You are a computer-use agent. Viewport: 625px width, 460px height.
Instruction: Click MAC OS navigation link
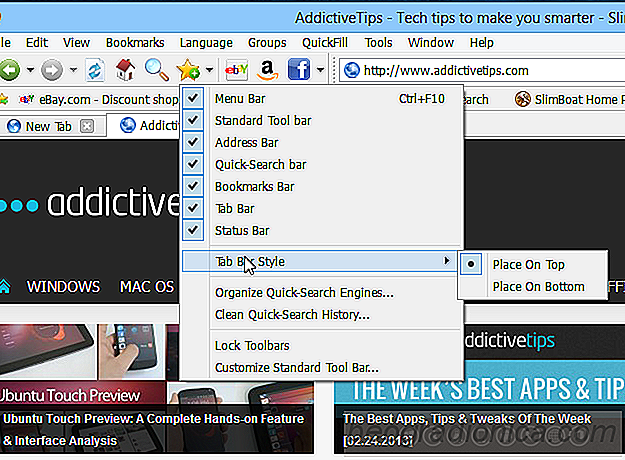pyautogui.click(x=147, y=287)
